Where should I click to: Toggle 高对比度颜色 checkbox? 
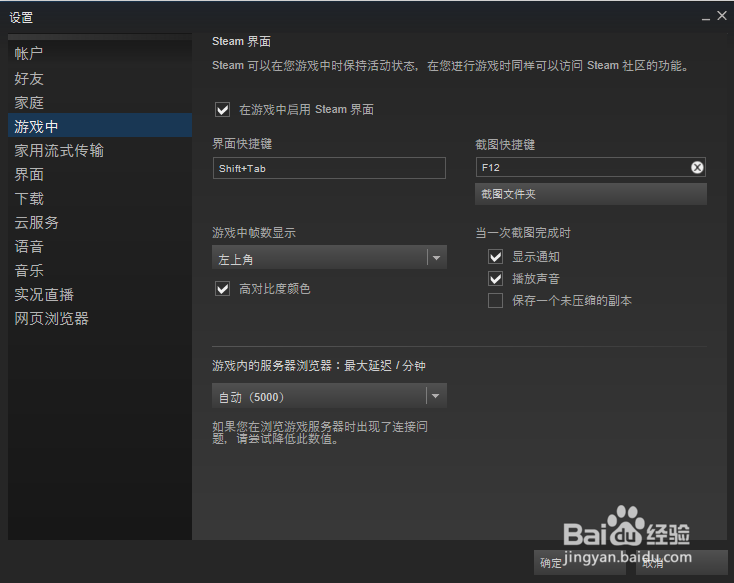(x=222, y=289)
